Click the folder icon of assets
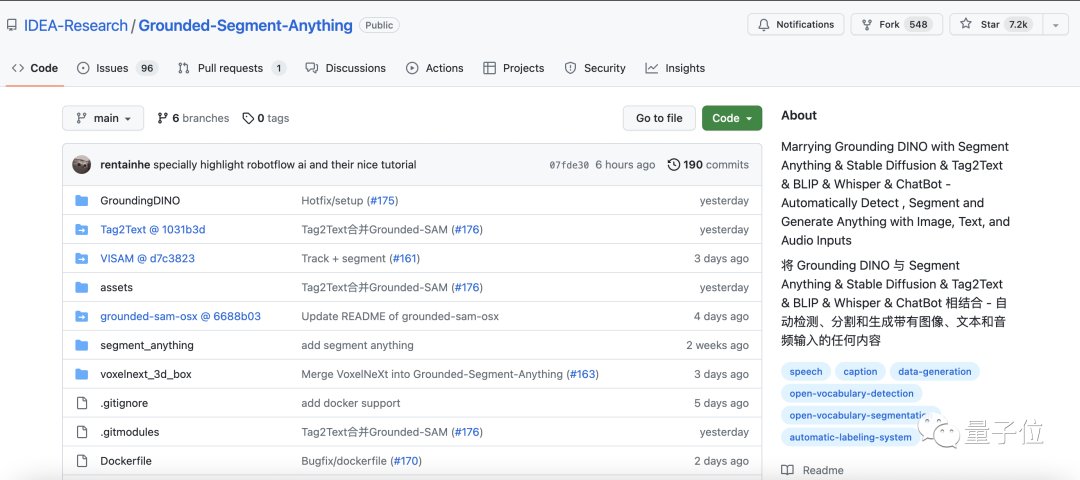 click(x=82, y=287)
